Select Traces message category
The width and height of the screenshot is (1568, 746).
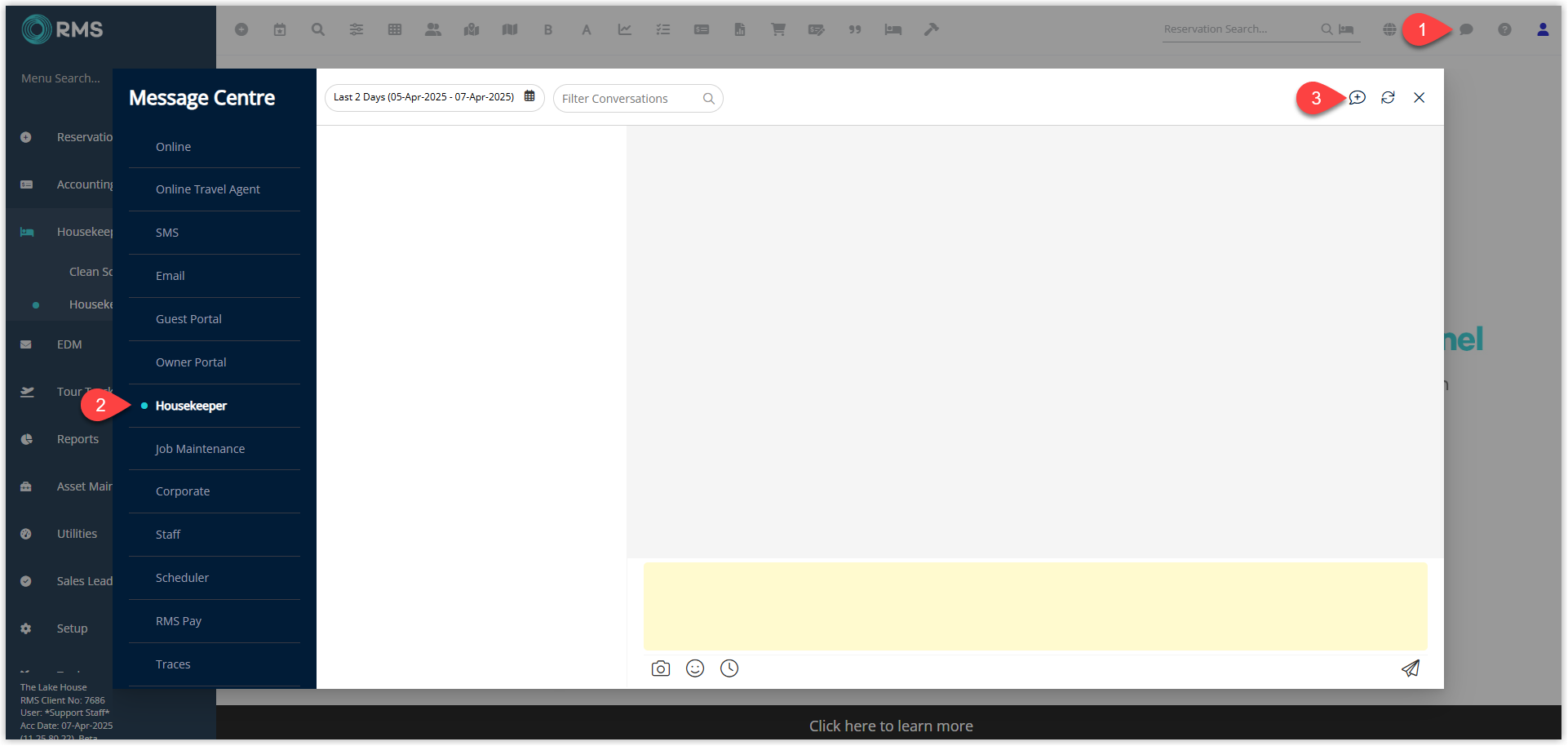(x=173, y=664)
